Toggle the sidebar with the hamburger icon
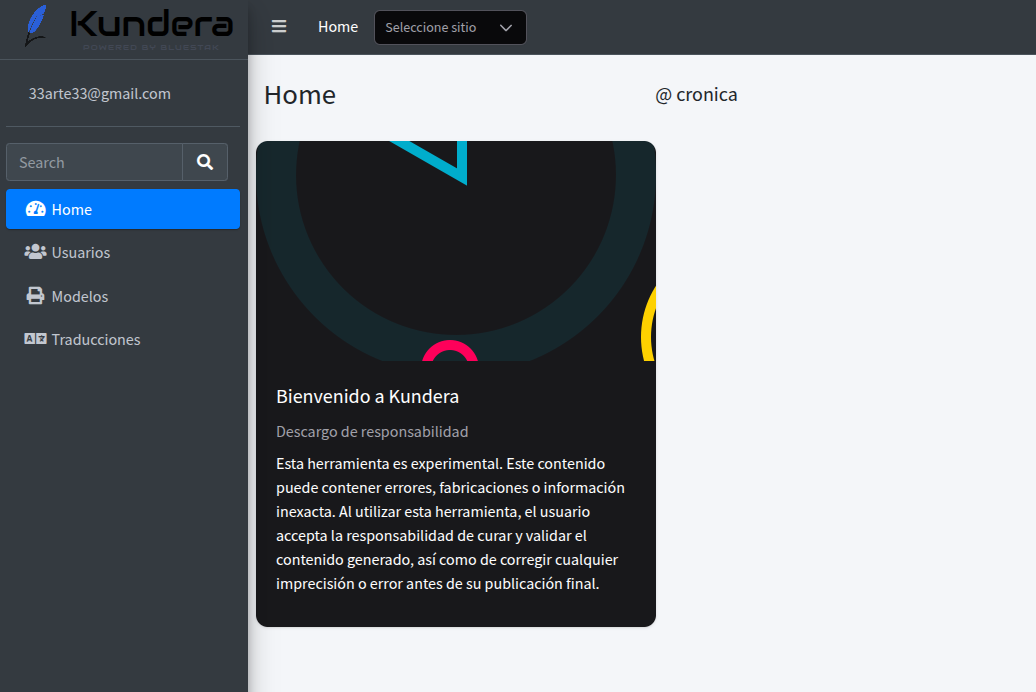Image resolution: width=1036 pixels, height=692 pixels. (279, 27)
